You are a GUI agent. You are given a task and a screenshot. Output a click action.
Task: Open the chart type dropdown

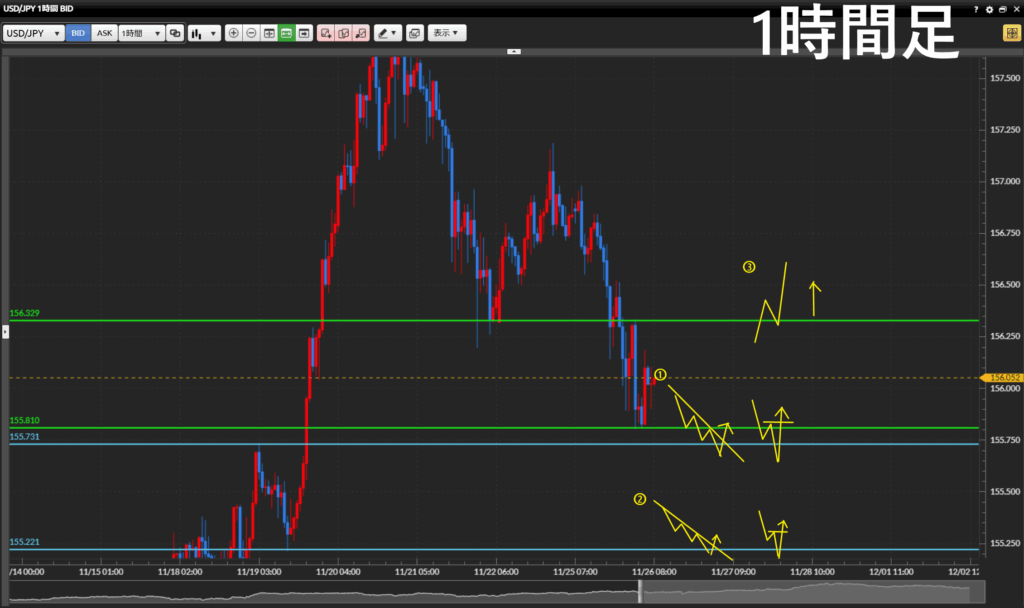pyautogui.click(x=204, y=33)
